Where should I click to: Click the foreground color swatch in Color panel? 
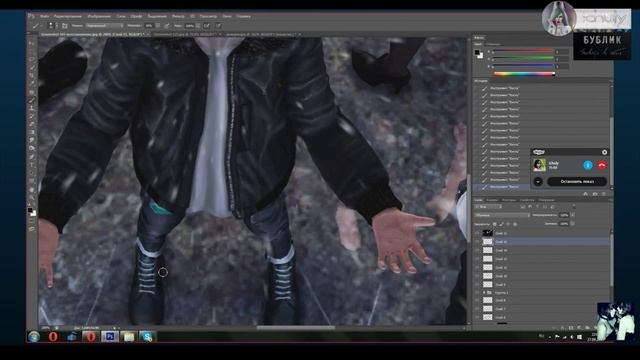coord(477,53)
